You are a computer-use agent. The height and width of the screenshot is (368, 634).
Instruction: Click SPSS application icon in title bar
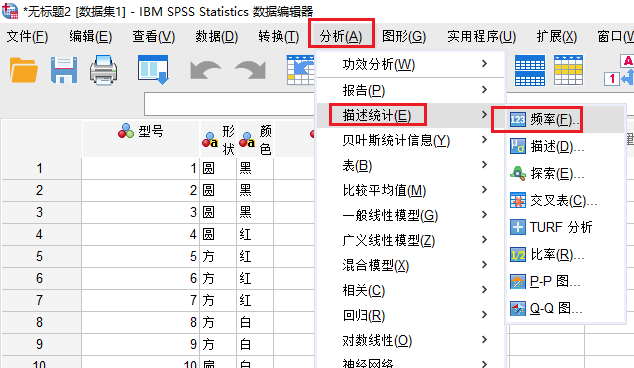10,11
